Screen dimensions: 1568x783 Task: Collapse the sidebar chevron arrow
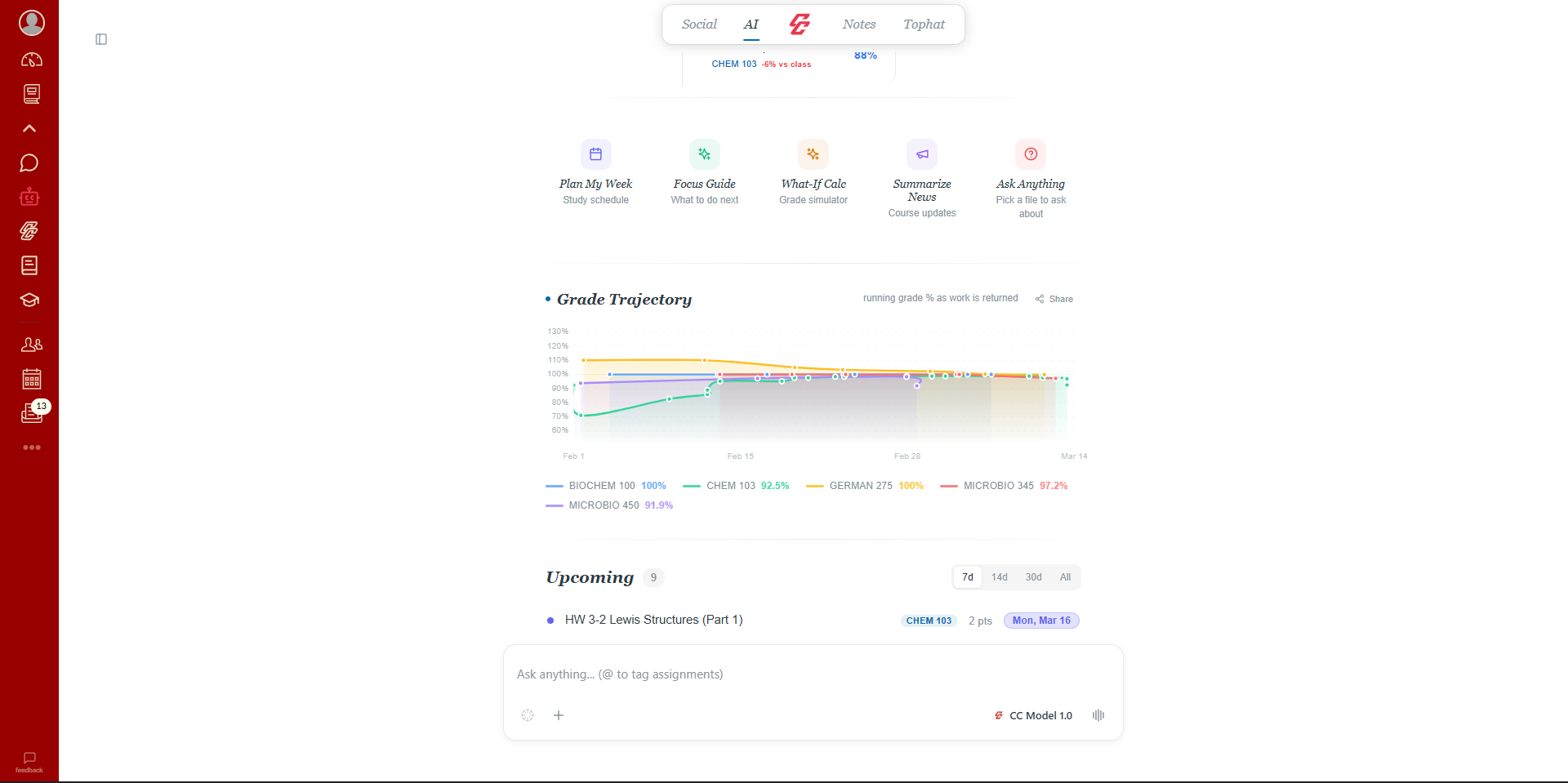point(29,128)
